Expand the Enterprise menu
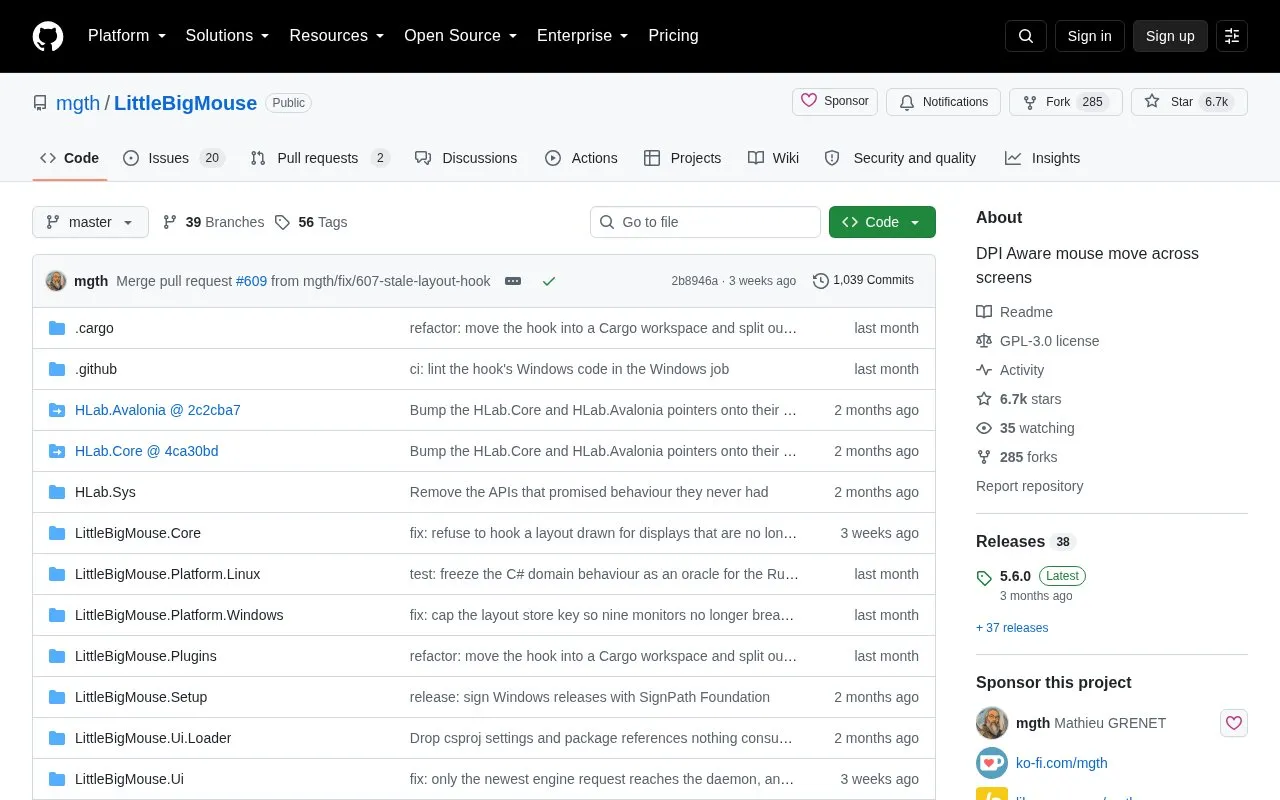The height and width of the screenshot is (800, 1280). [x=583, y=36]
